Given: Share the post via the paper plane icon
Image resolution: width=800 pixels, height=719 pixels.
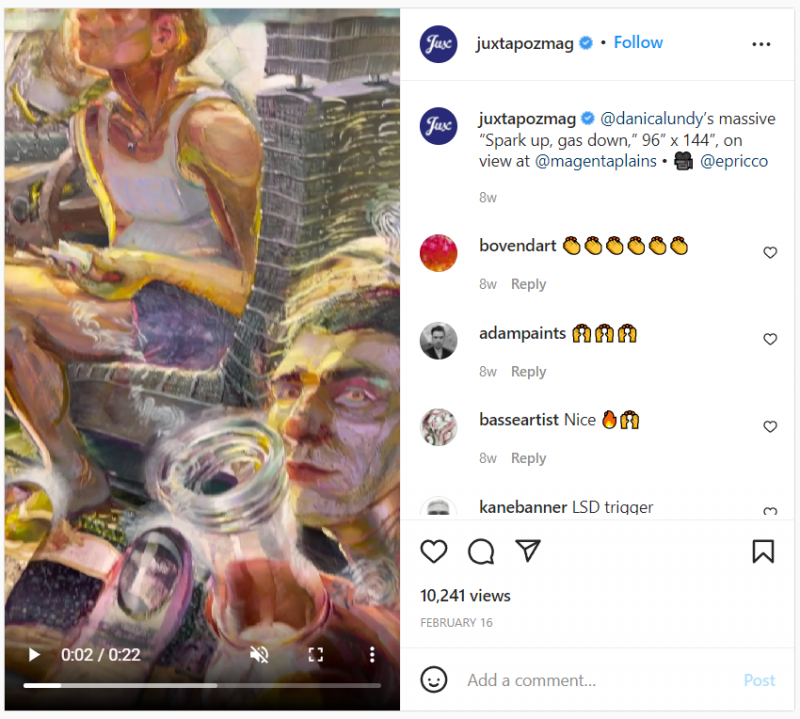Looking at the screenshot, I should [527, 551].
